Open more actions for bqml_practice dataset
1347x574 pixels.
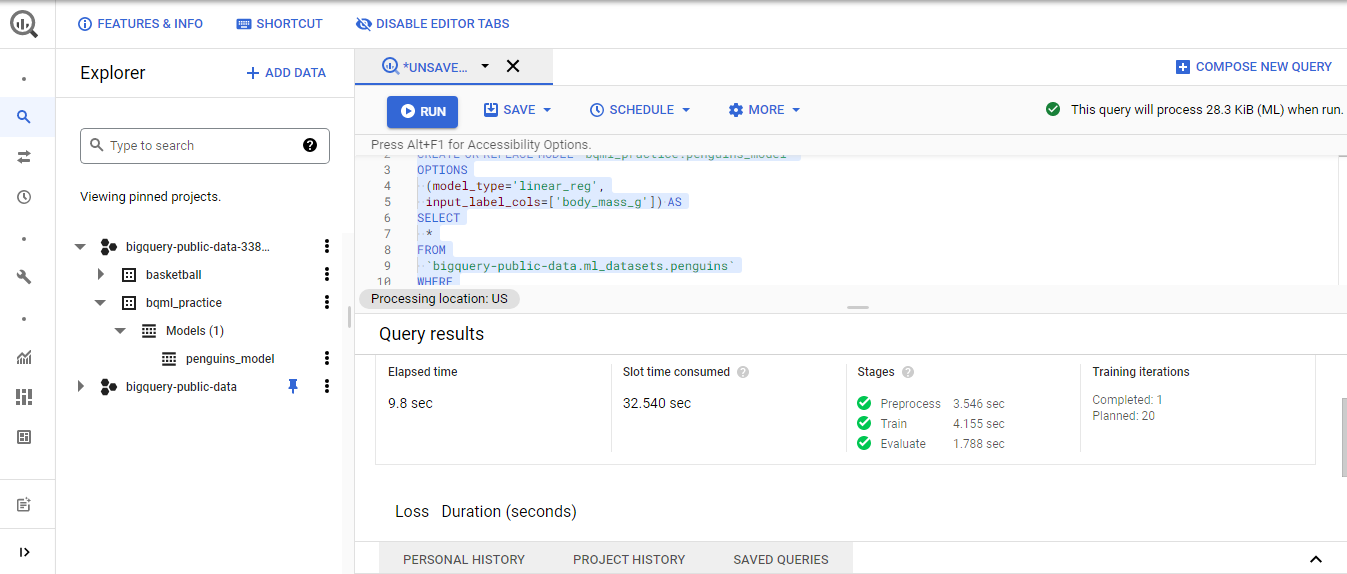326,302
